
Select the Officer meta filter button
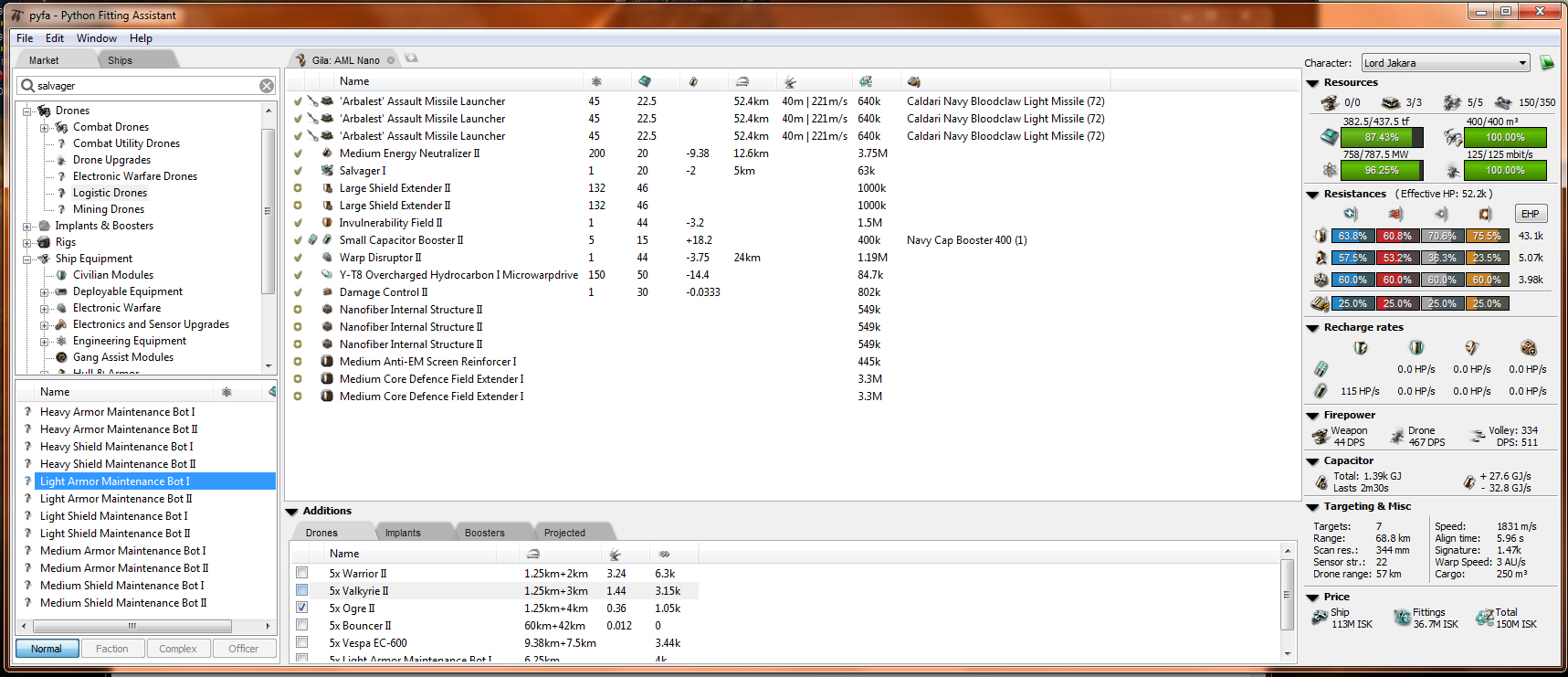(244, 649)
